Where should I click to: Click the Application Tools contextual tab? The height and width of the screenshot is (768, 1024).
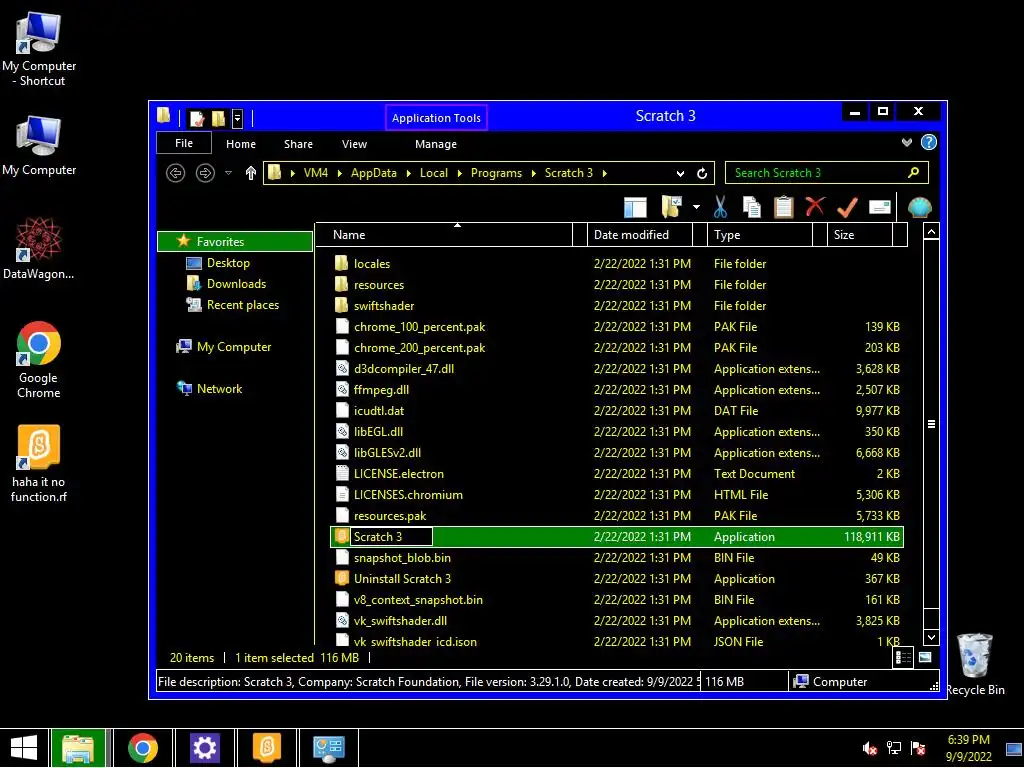point(436,118)
